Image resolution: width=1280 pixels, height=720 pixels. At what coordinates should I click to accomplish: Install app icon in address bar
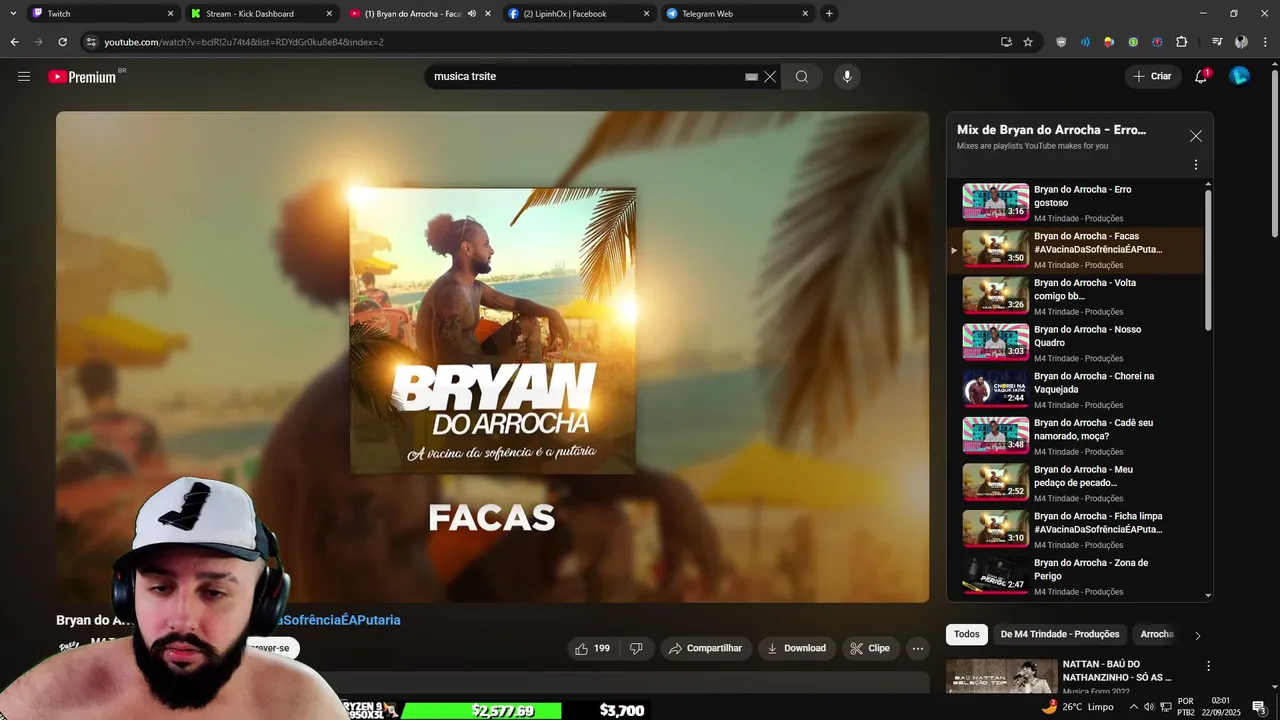pos(1006,42)
